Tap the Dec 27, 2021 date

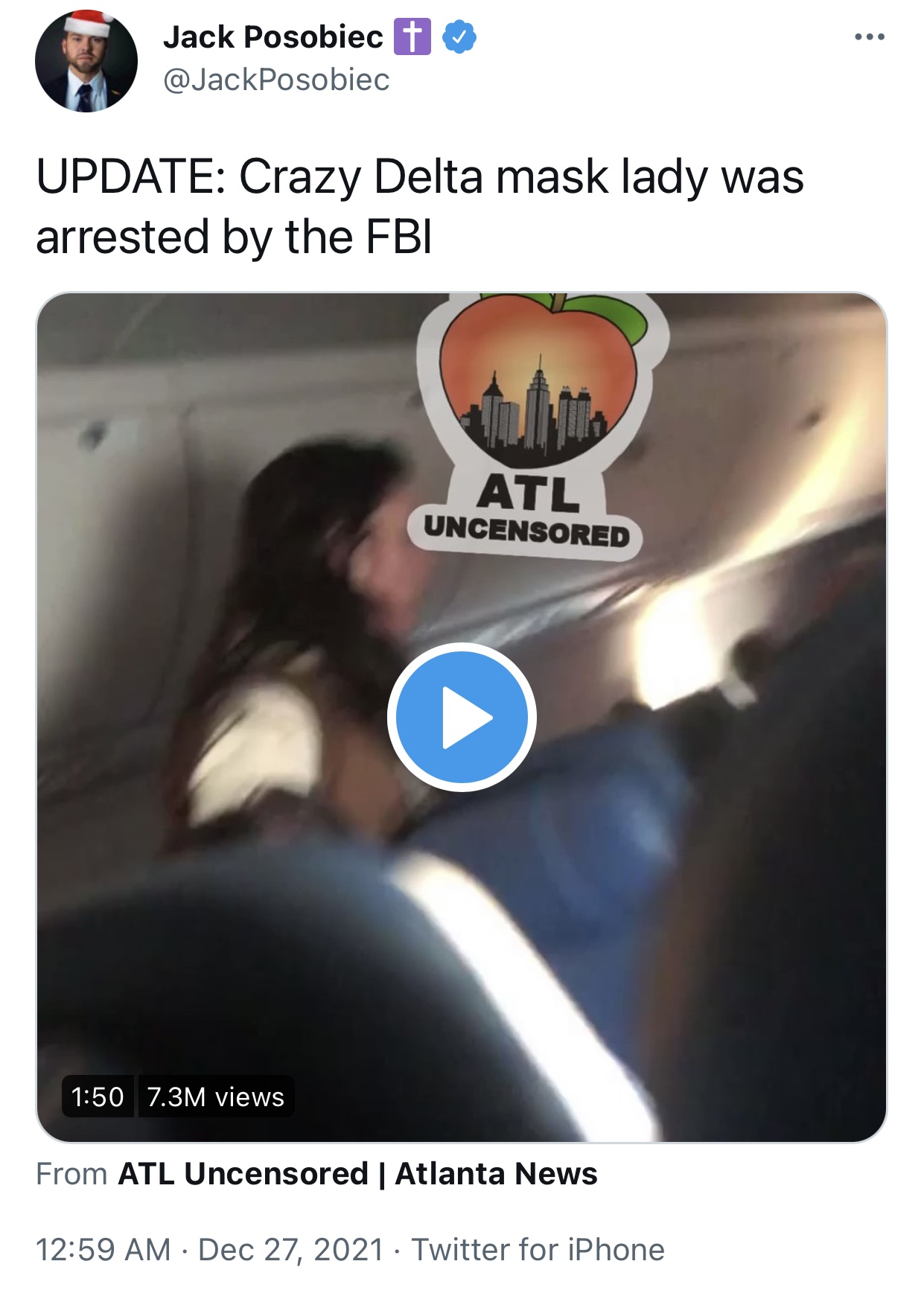291,1250
